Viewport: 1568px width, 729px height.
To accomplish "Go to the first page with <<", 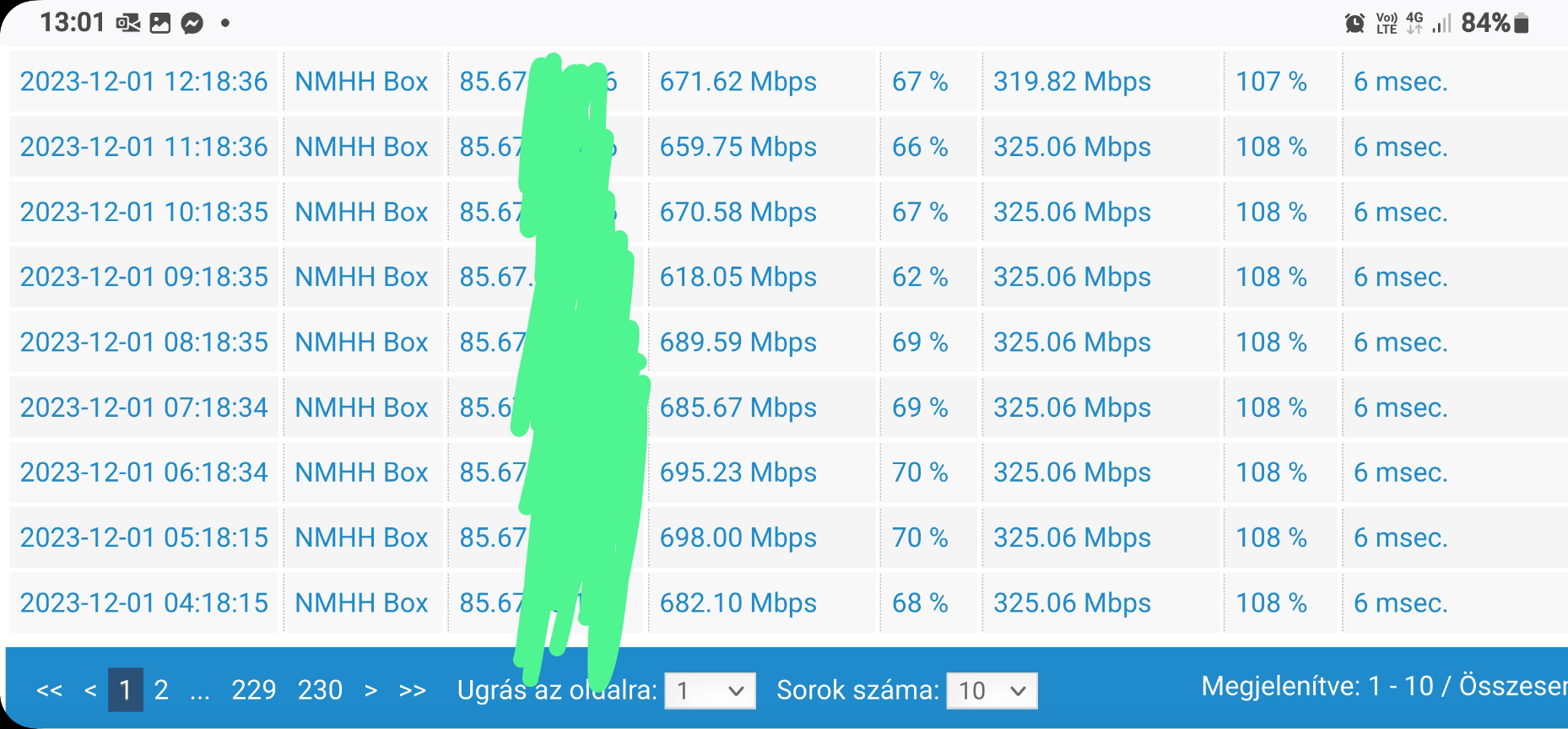I will tap(50, 690).
